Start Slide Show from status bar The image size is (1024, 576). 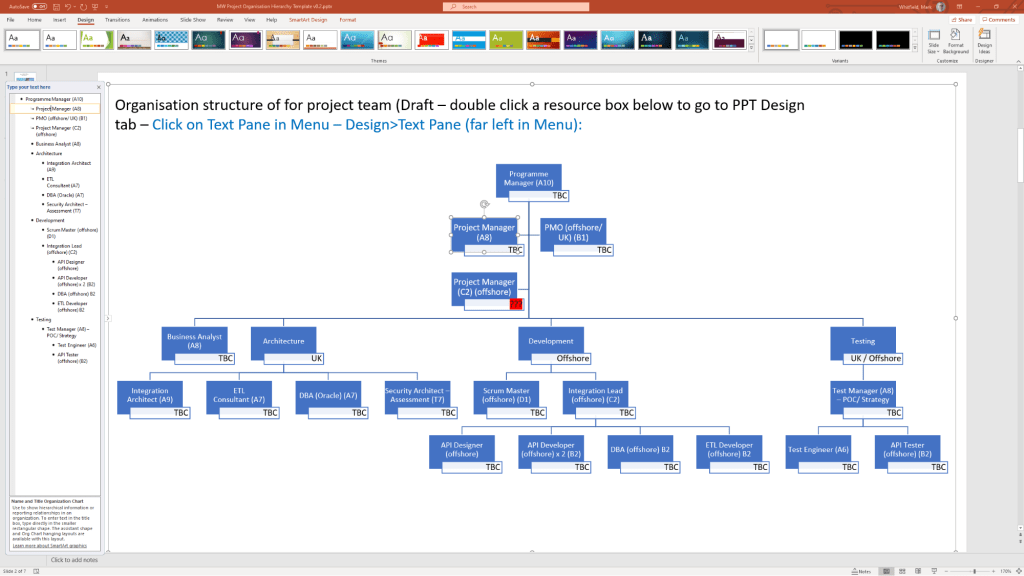932,570
